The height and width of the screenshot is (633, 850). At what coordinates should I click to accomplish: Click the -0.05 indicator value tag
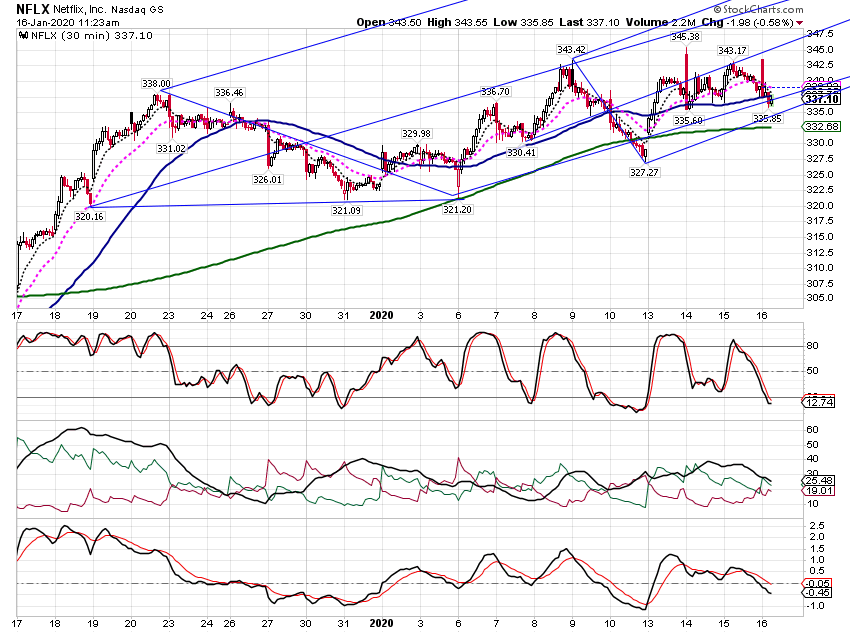click(x=817, y=583)
